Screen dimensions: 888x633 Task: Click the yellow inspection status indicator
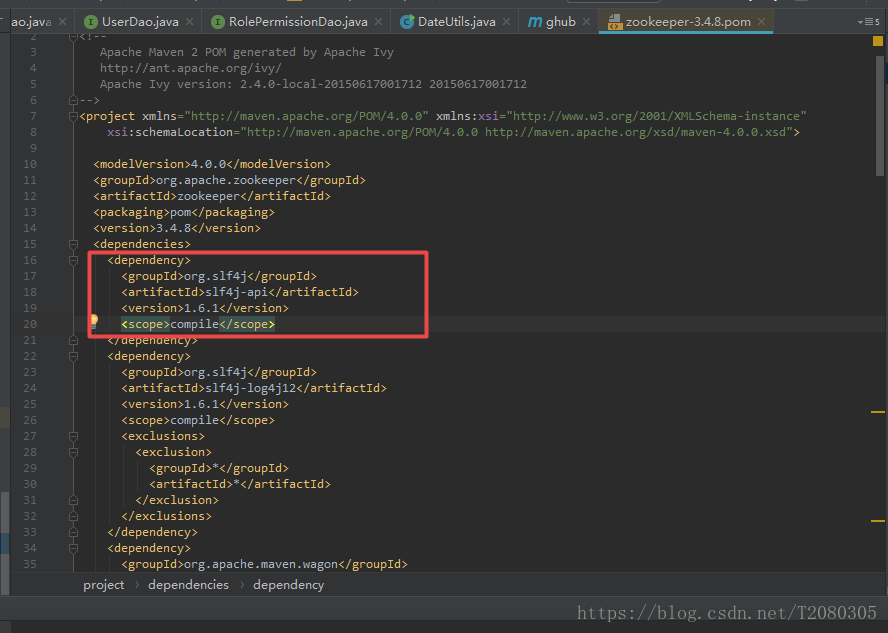coord(877,41)
